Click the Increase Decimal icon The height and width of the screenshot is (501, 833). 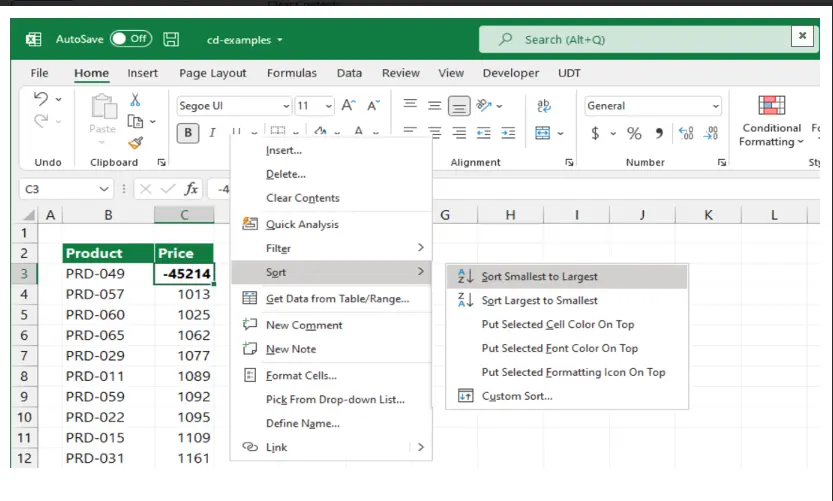[x=686, y=133]
